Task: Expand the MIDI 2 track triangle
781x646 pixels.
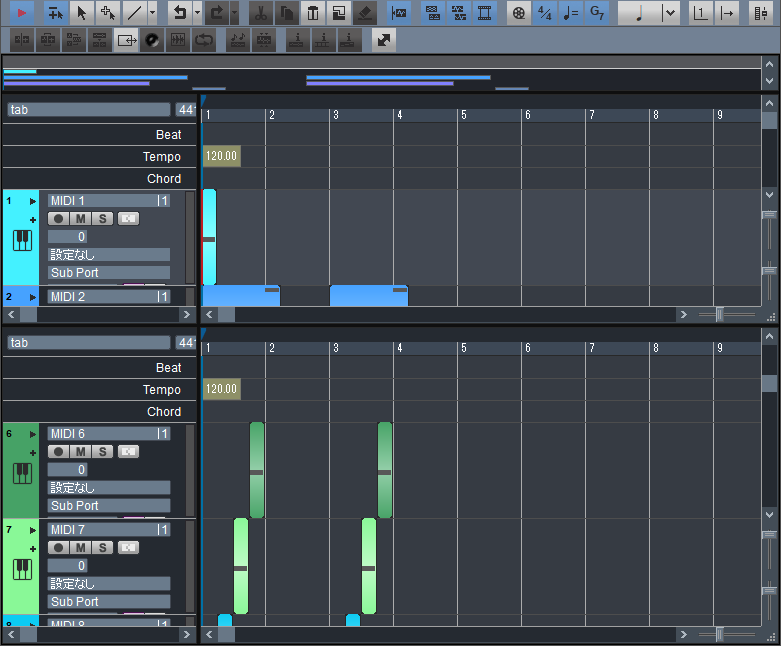Action: click(x=32, y=297)
